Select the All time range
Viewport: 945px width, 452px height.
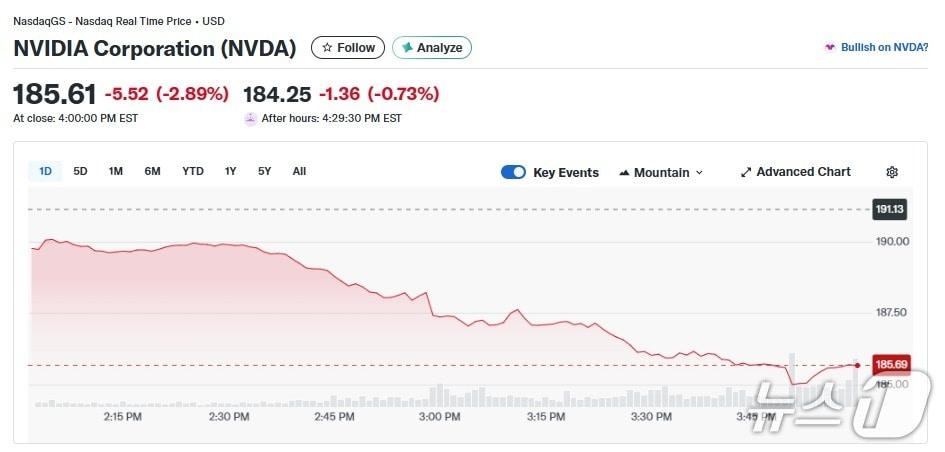[299, 171]
